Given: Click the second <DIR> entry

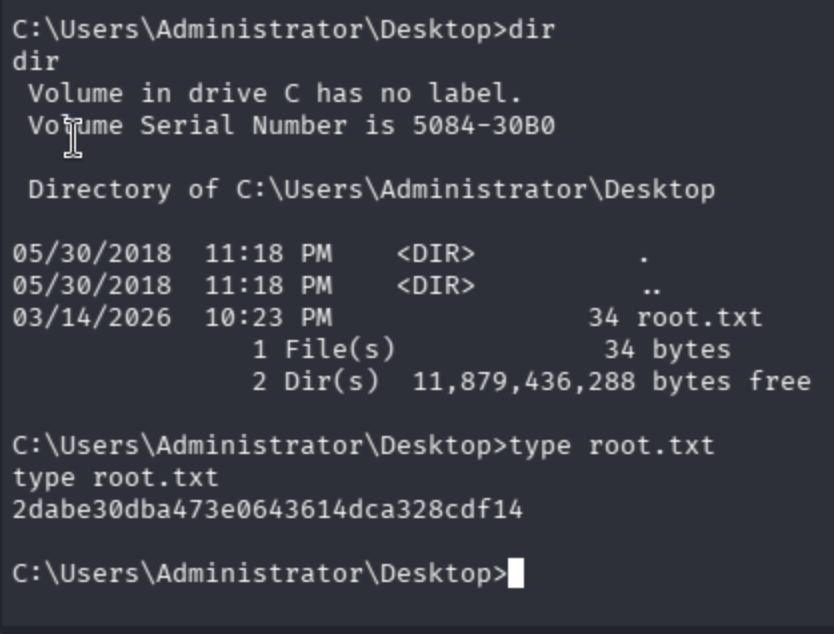Looking at the screenshot, I should pyautogui.click(x=436, y=286).
